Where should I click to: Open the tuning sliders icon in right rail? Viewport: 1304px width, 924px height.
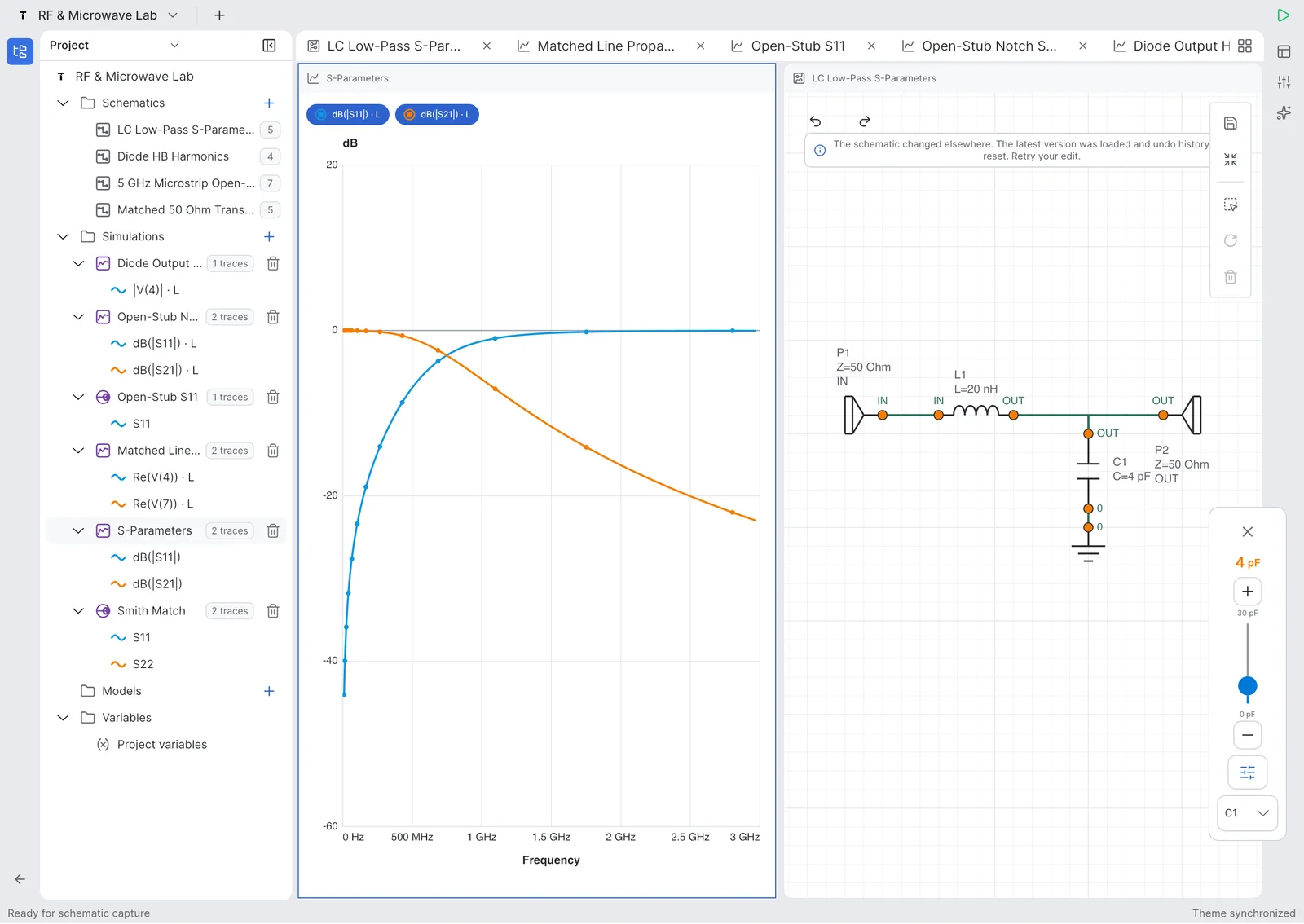point(1284,82)
